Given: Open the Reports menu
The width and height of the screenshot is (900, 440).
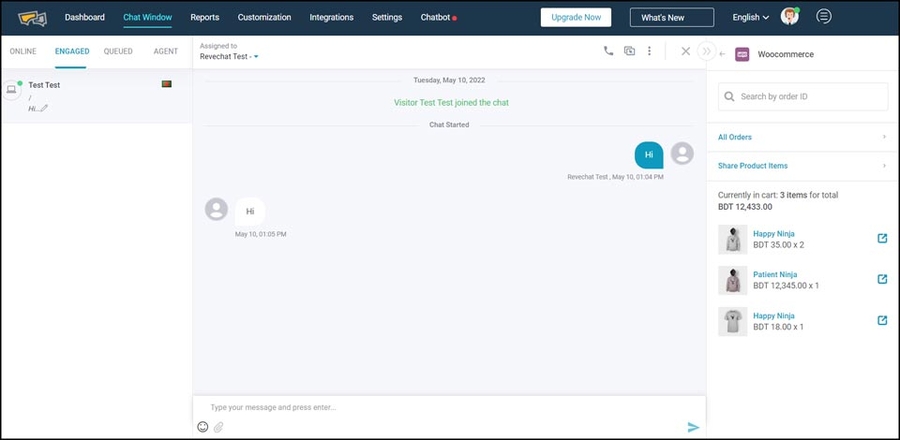Looking at the screenshot, I should coord(204,17).
